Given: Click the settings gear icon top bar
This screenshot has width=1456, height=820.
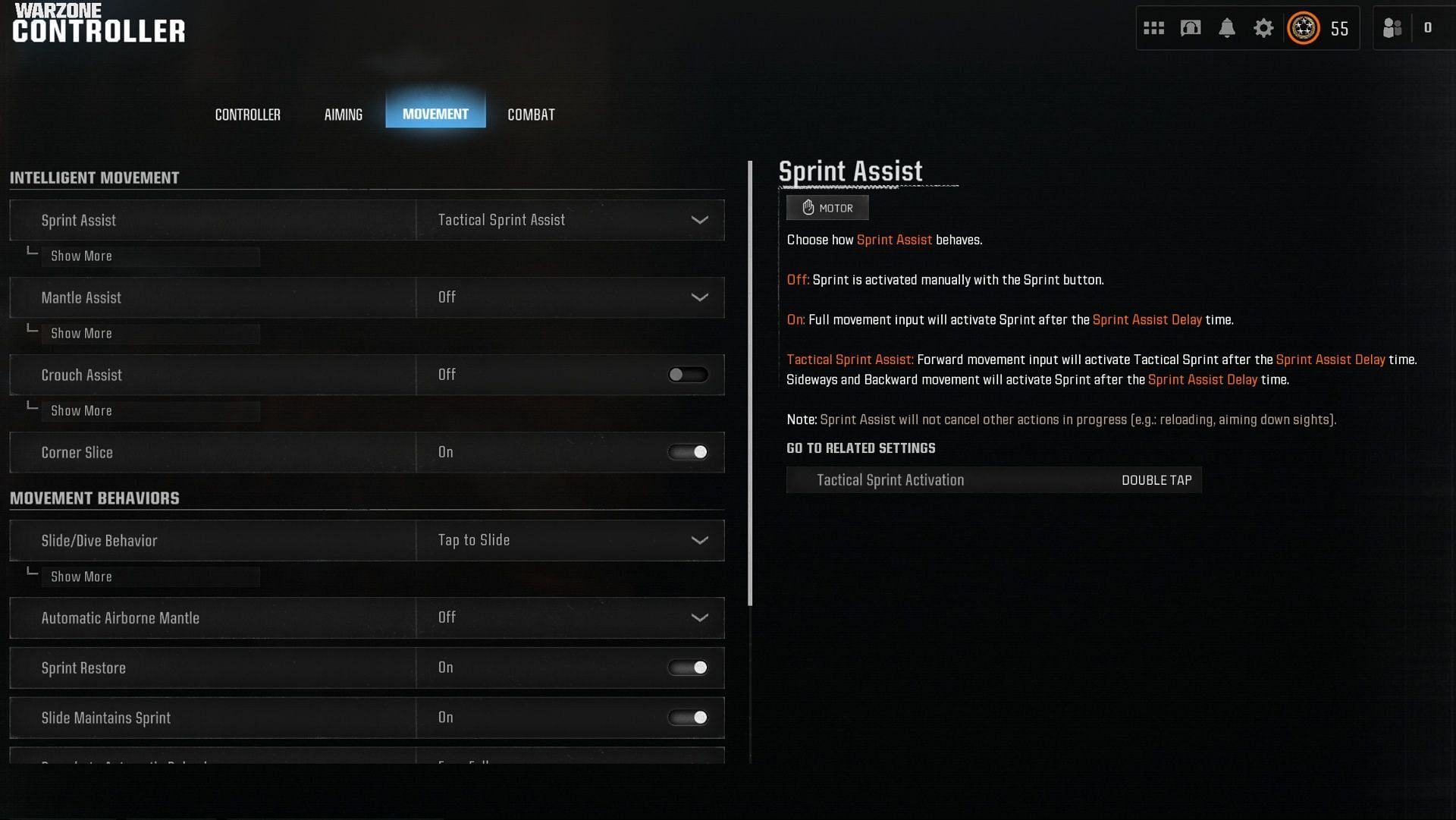Looking at the screenshot, I should pos(1265,28).
